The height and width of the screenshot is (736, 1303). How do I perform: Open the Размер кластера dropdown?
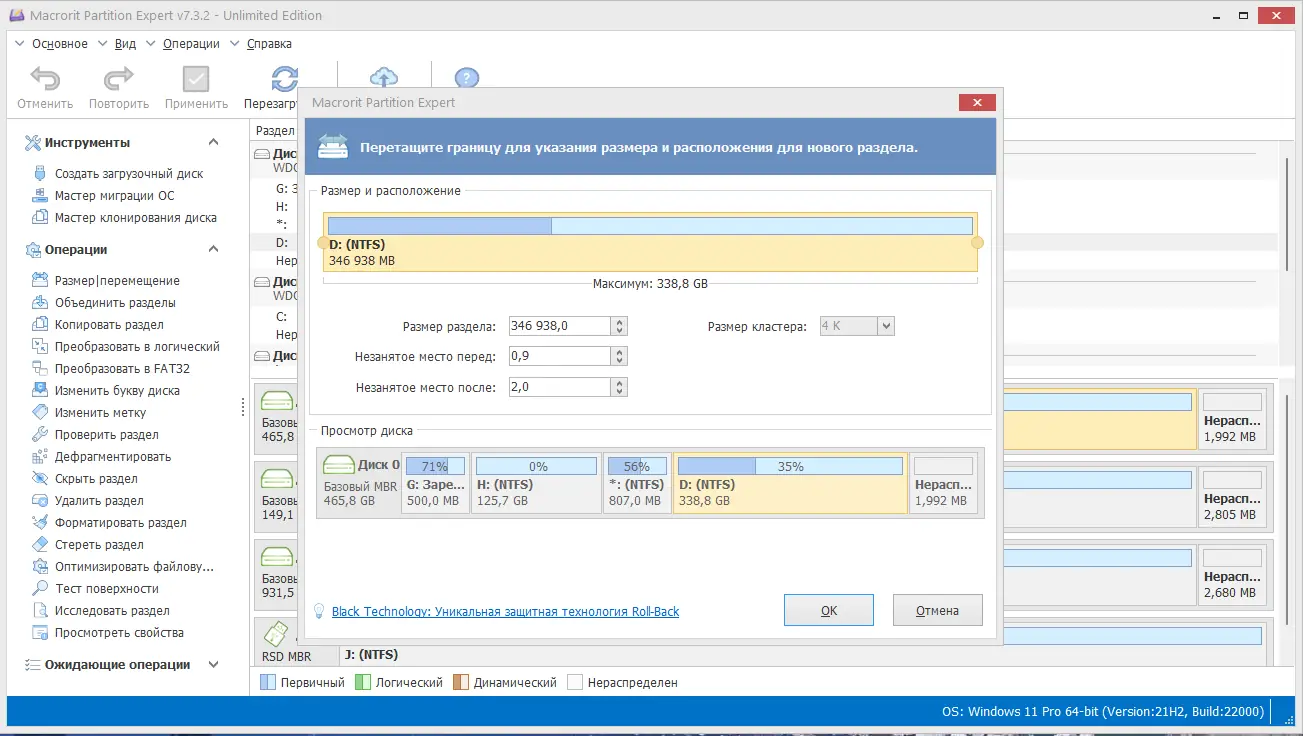coord(885,326)
